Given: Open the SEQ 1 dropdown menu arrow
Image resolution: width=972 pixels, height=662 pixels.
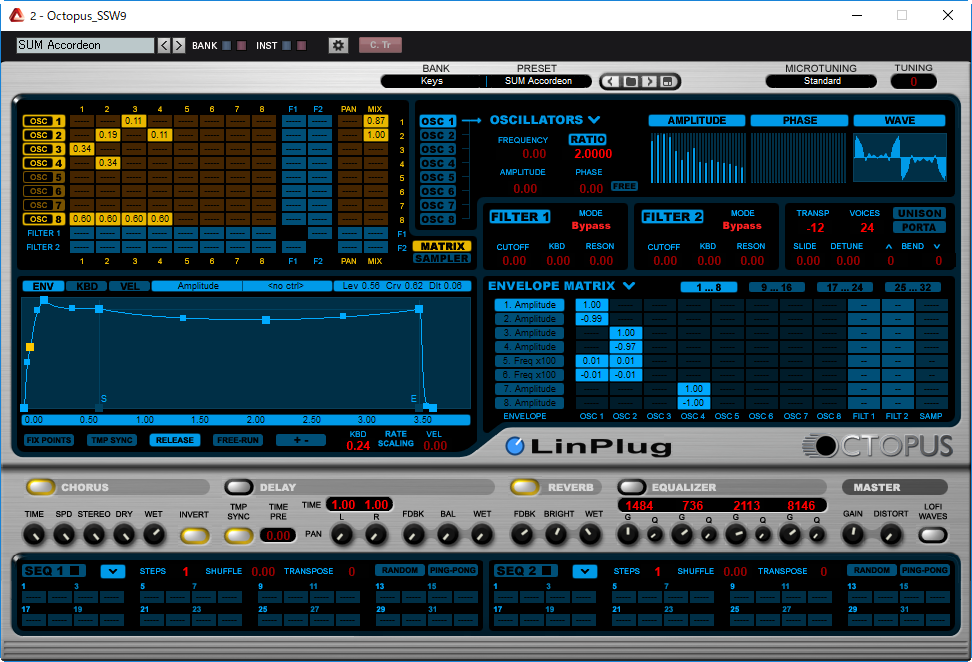Looking at the screenshot, I should click(113, 571).
